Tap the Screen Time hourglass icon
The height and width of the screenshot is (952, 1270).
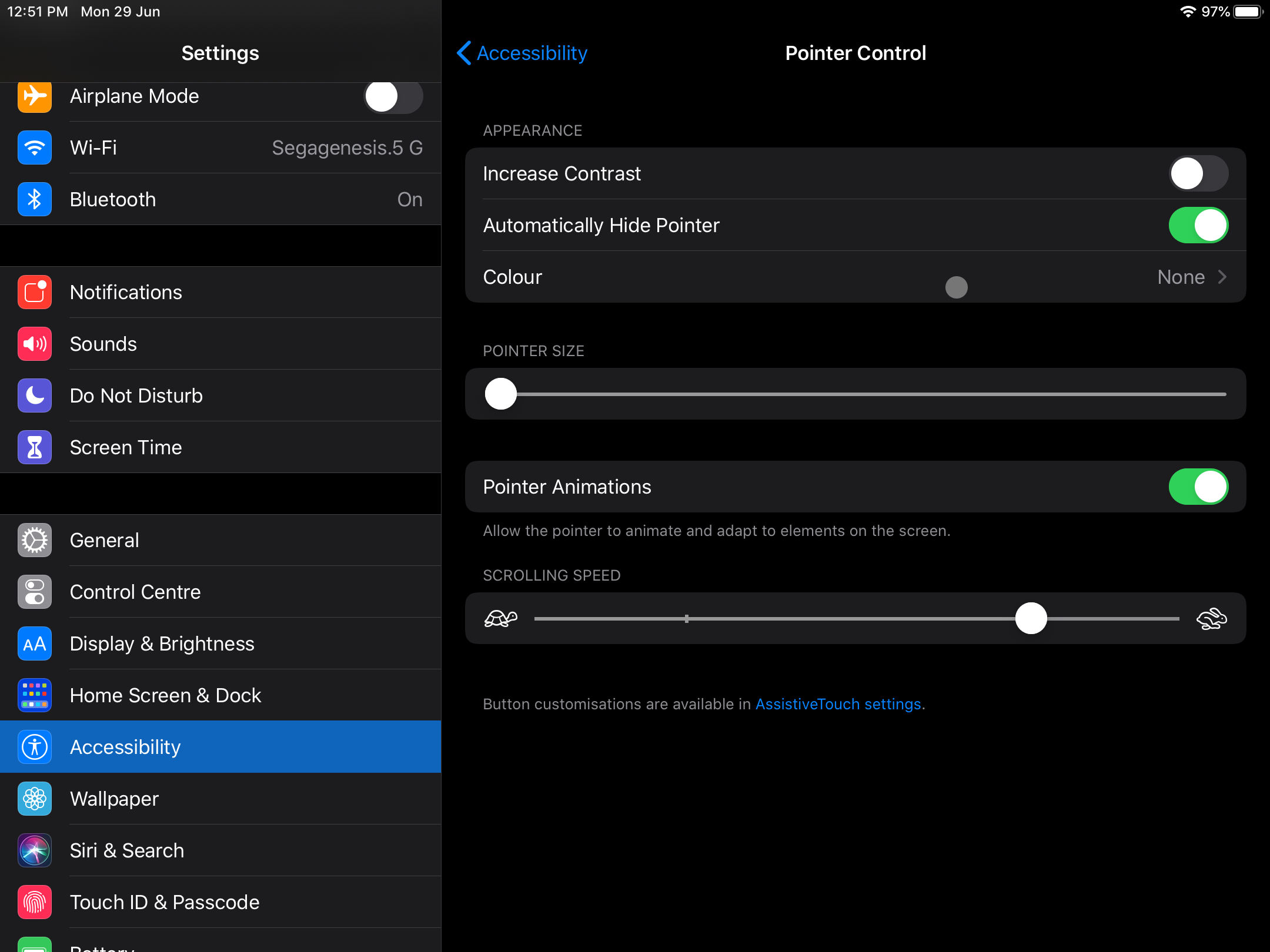click(x=35, y=447)
